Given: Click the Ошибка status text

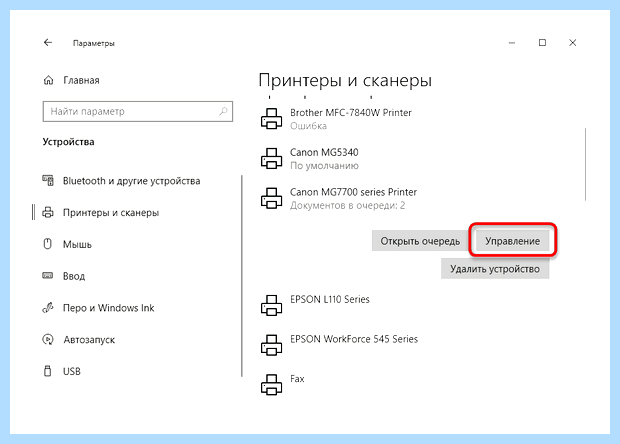Looking at the screenshot, I should [x=308, y=126].
